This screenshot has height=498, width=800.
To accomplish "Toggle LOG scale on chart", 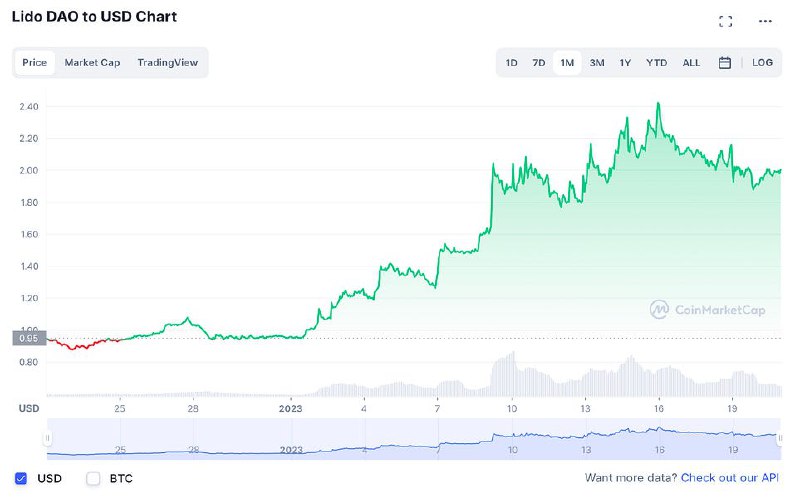I will 762,63.
